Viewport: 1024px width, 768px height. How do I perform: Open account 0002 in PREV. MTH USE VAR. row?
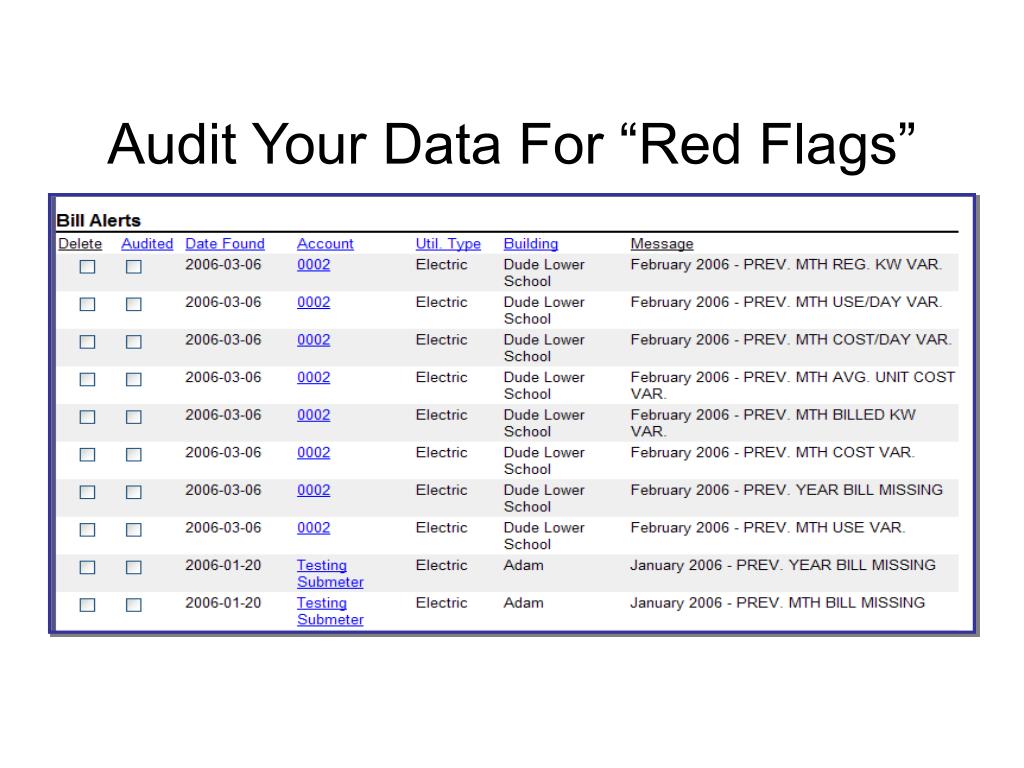tap(313, 528)
